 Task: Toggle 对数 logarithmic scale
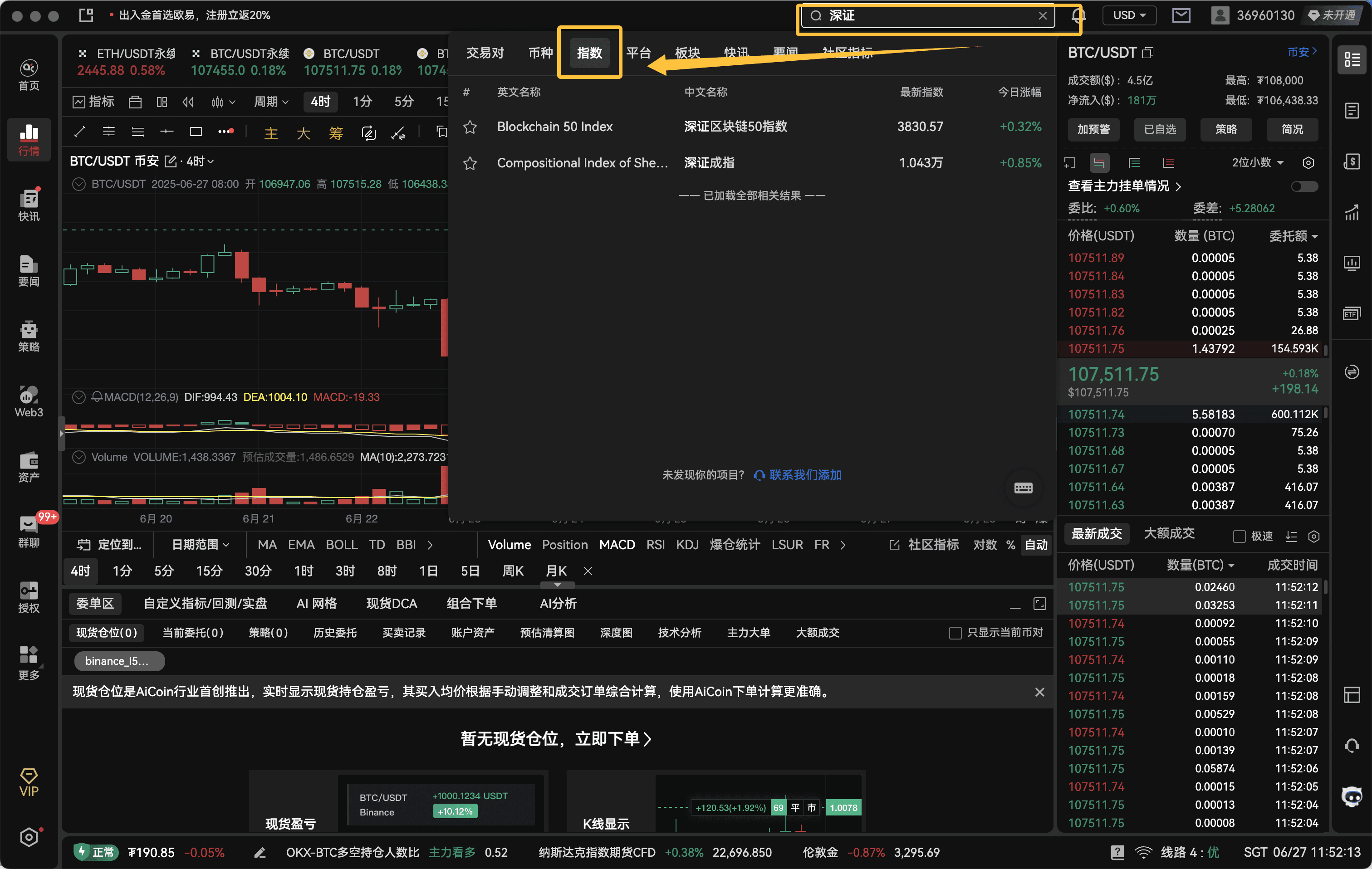[x=985, y=545]
